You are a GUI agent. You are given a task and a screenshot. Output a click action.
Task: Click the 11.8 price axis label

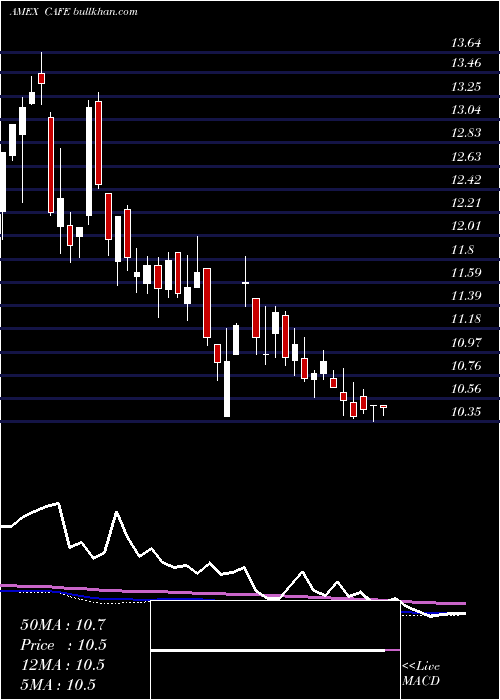[x=462, y=250]
